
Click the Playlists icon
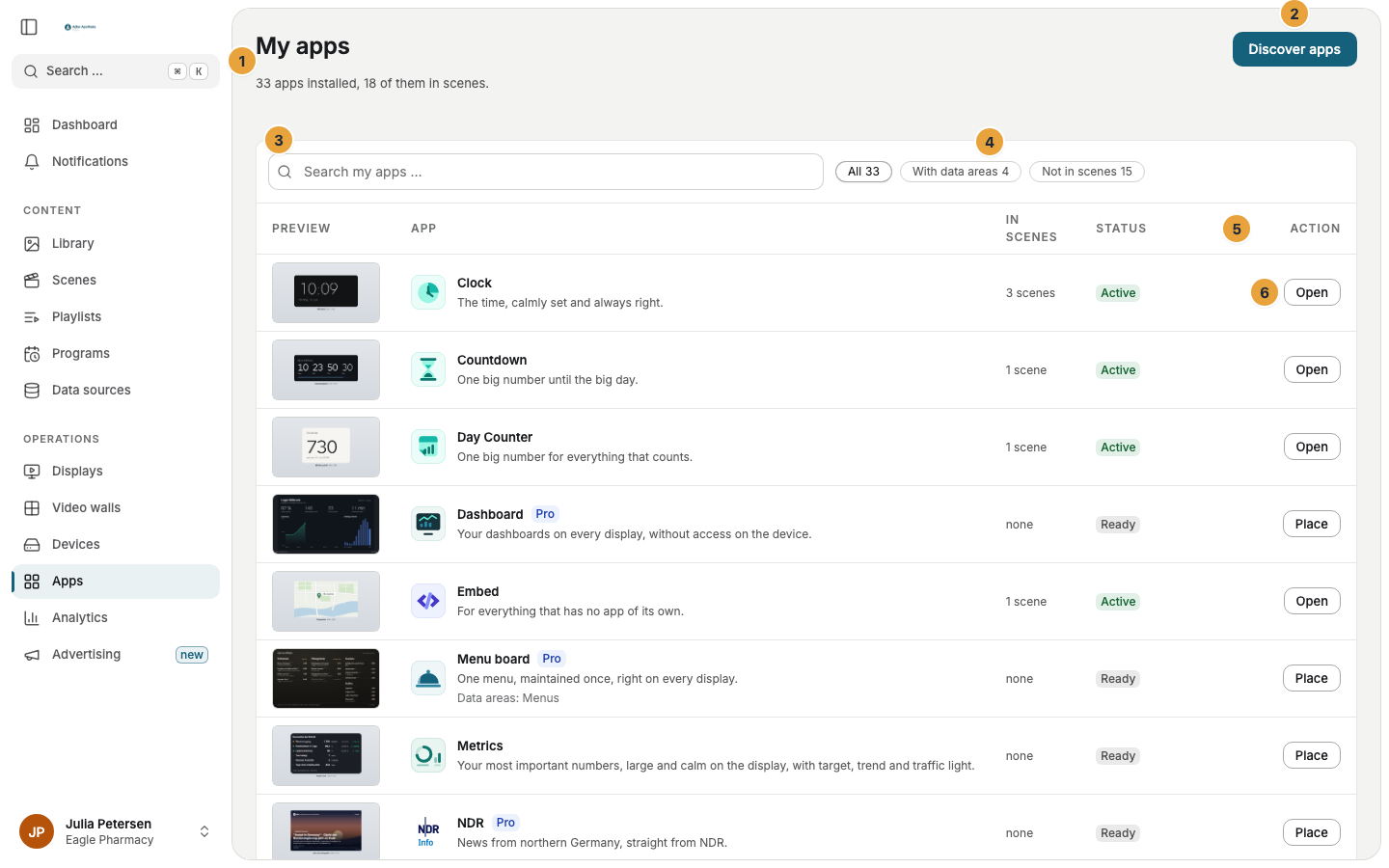[32, 317]
